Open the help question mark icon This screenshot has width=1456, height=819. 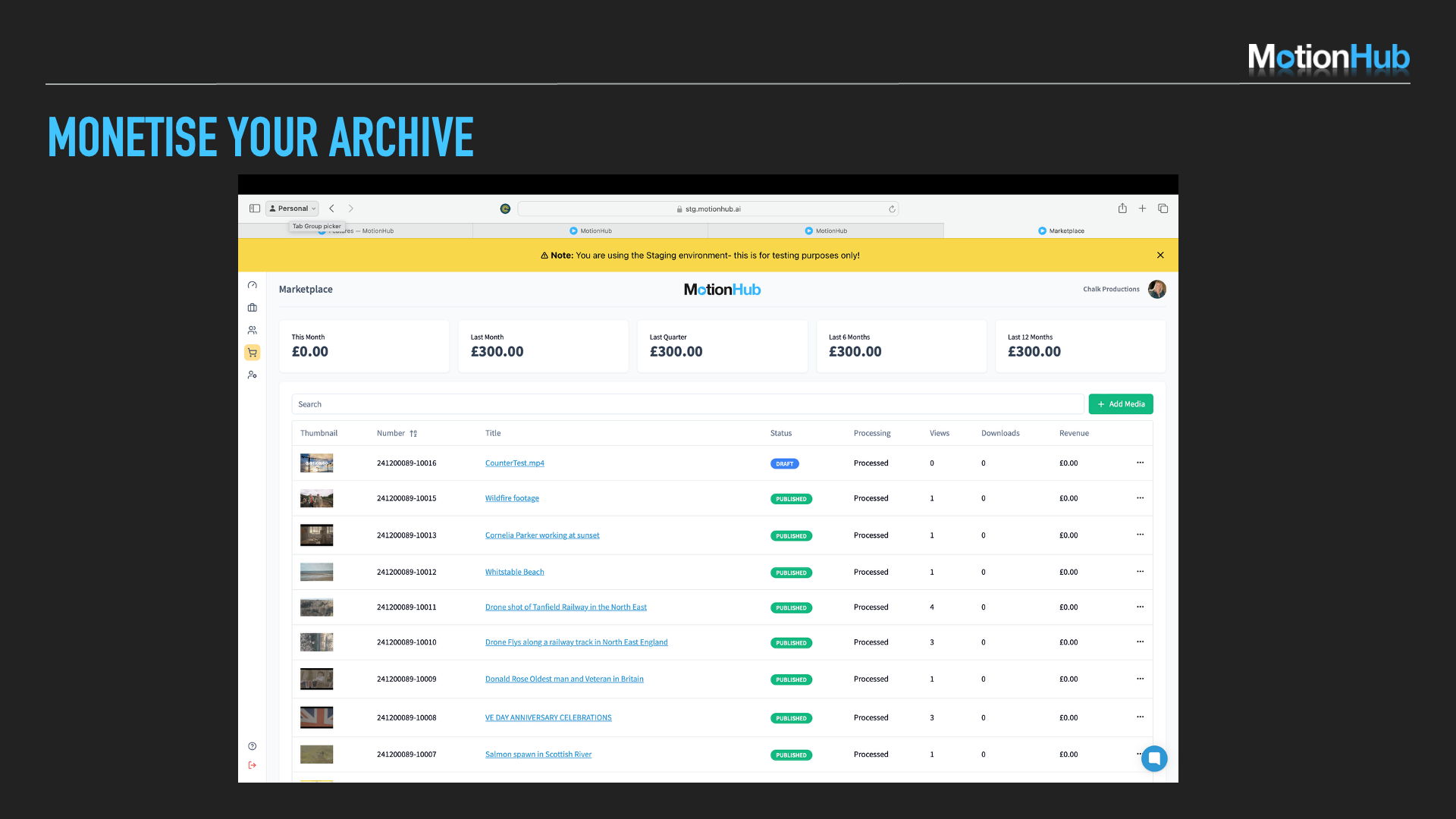[253, 746]
